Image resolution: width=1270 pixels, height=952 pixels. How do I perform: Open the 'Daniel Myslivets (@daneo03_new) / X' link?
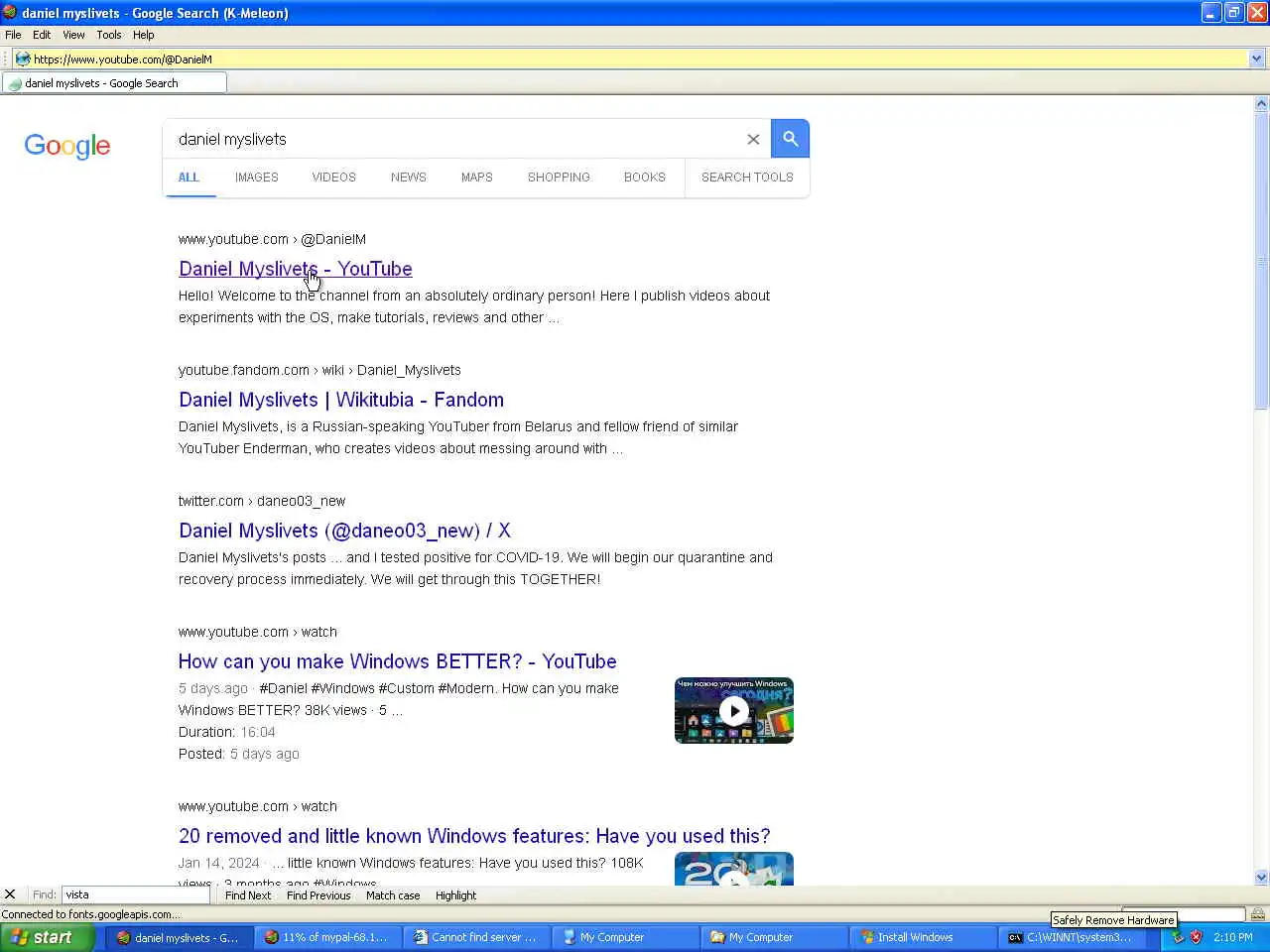tap(344, 531)
